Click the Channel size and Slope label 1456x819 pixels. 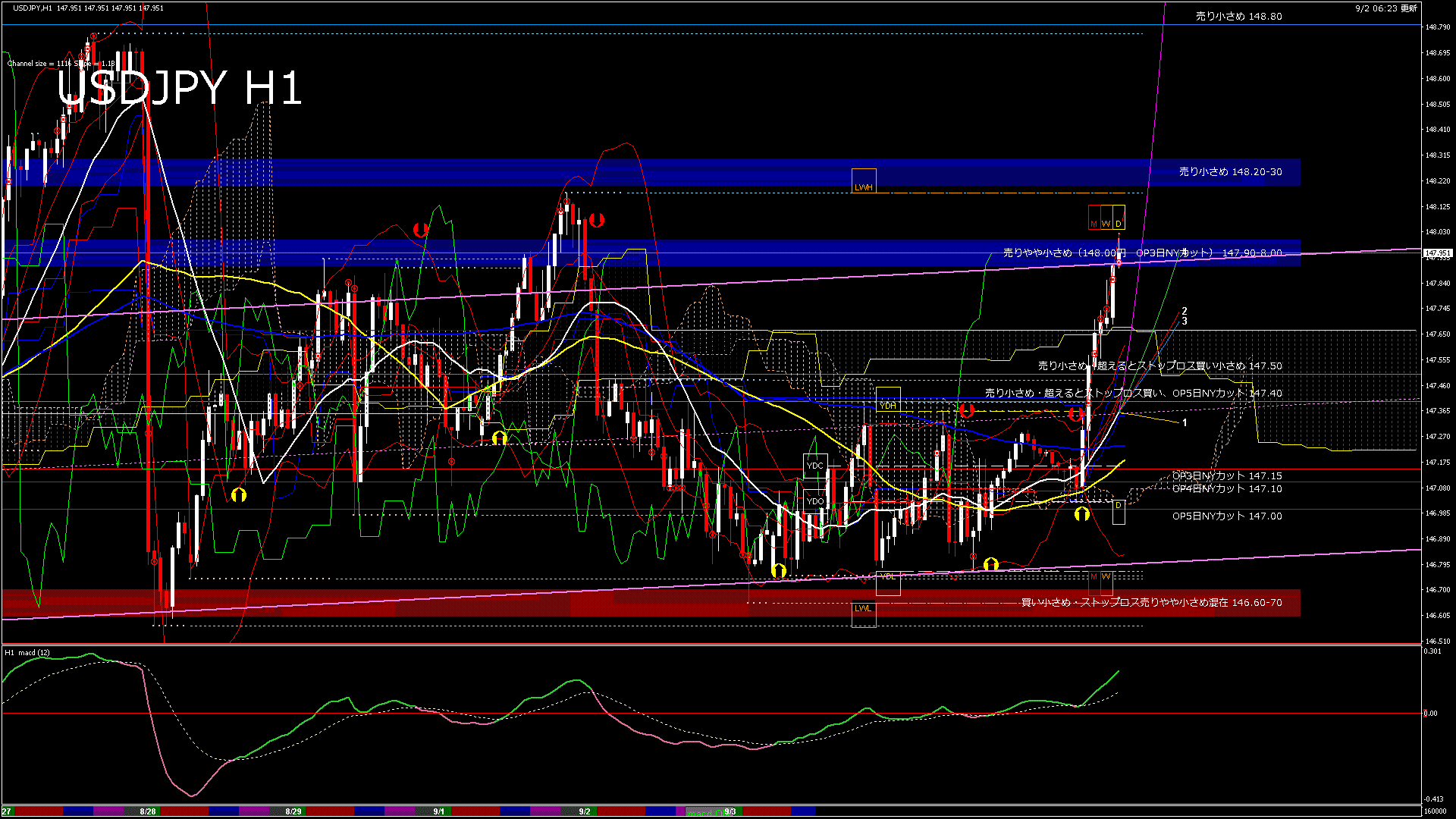point(61,64)
